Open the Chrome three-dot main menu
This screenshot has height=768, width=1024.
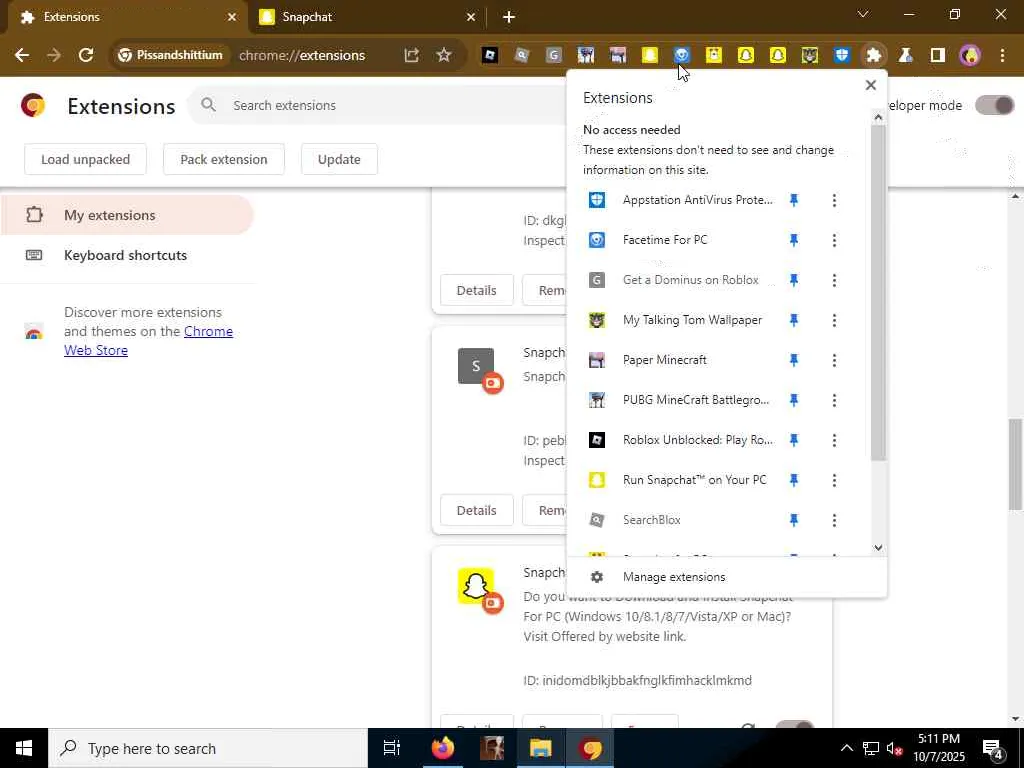tap(1002, 56)
